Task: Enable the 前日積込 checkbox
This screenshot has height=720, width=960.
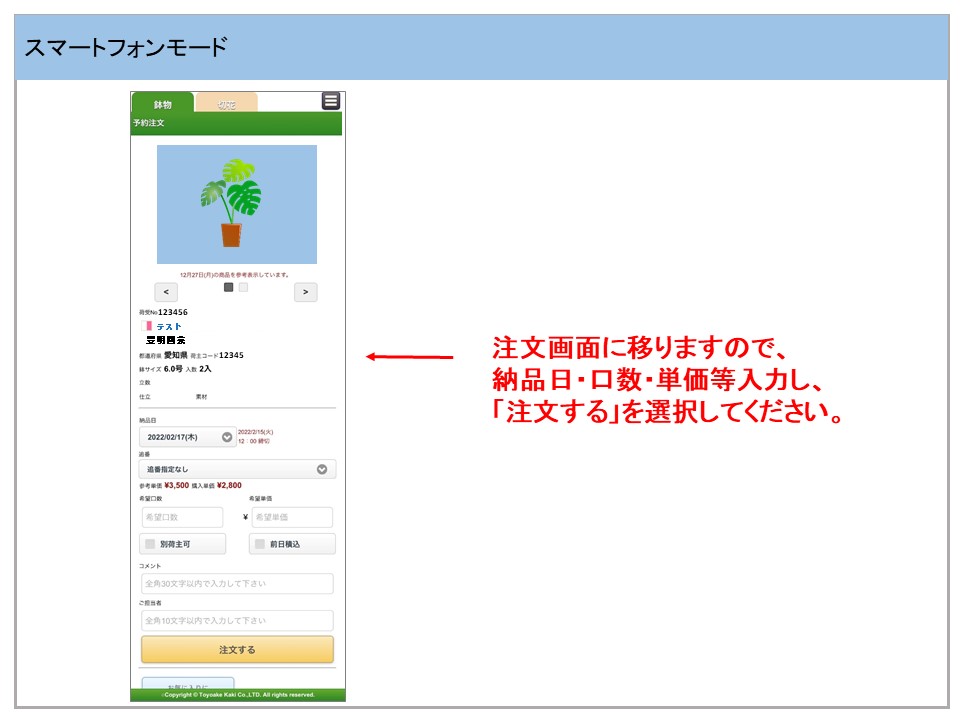Action: coord(260,544)
